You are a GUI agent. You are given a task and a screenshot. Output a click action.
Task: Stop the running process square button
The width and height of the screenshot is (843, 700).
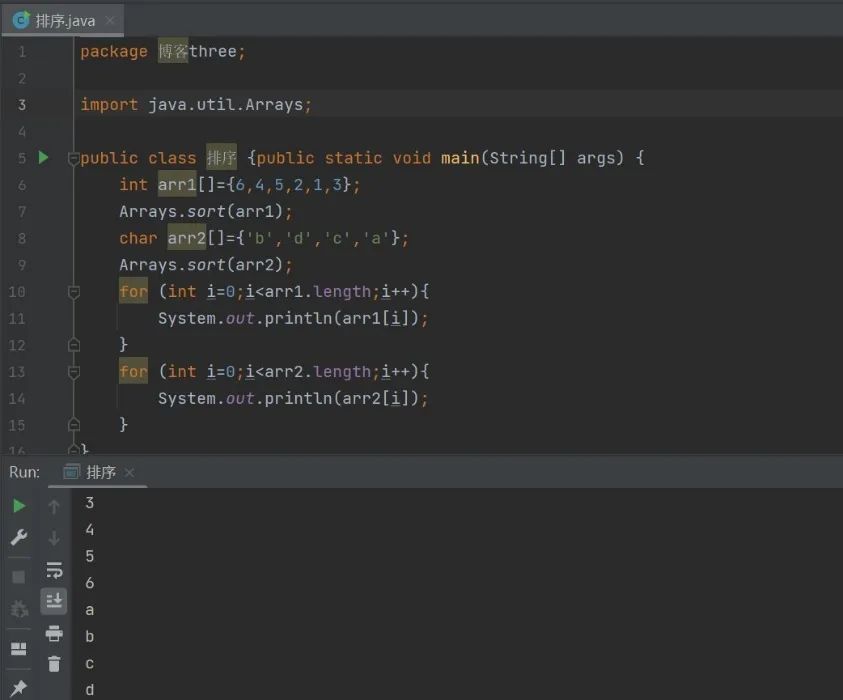(x=18, y=577)
